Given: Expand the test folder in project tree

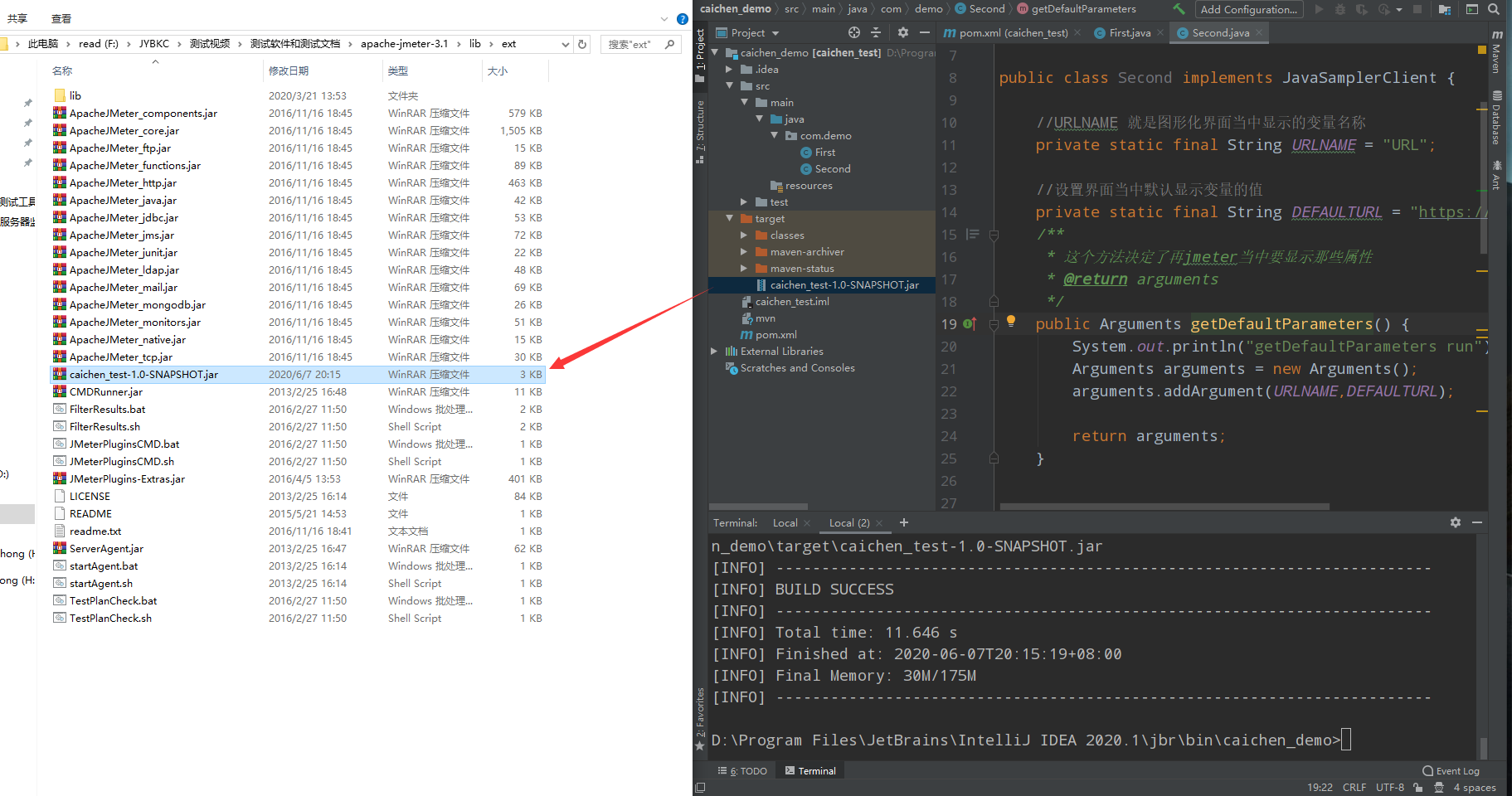Looking at the screenshot, I should 744,201.
